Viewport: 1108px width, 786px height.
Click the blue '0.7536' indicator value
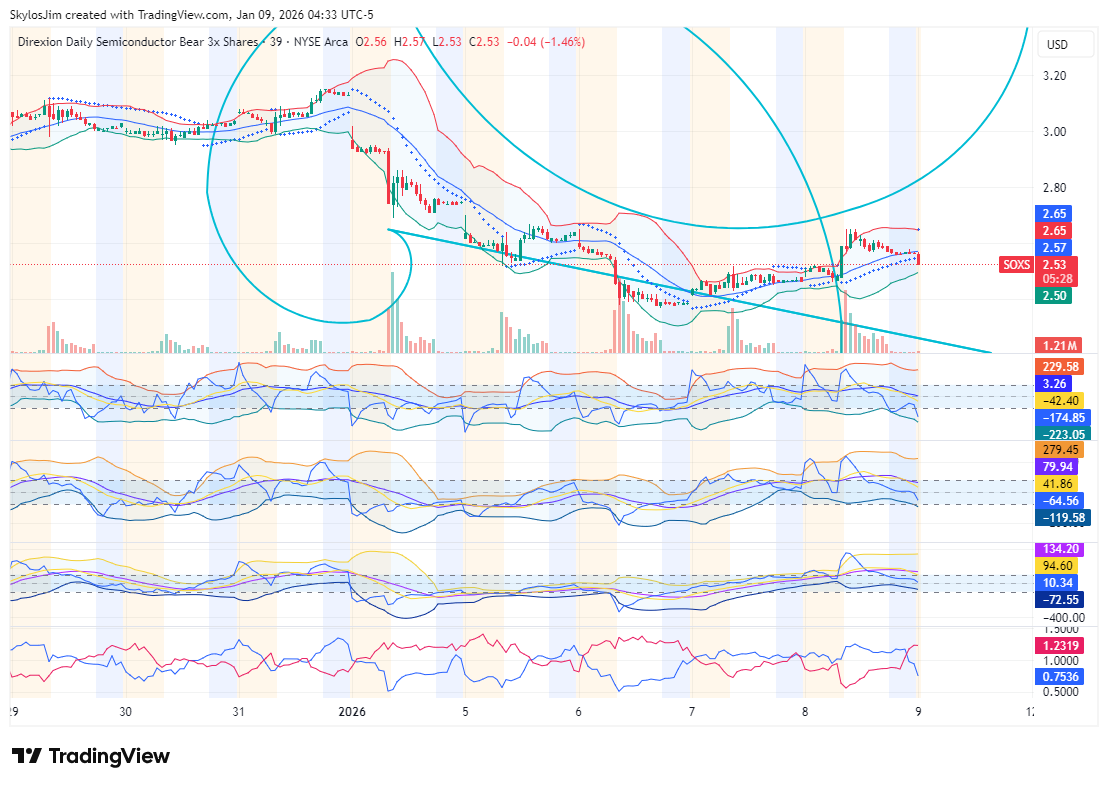(x=1060, y=676)
